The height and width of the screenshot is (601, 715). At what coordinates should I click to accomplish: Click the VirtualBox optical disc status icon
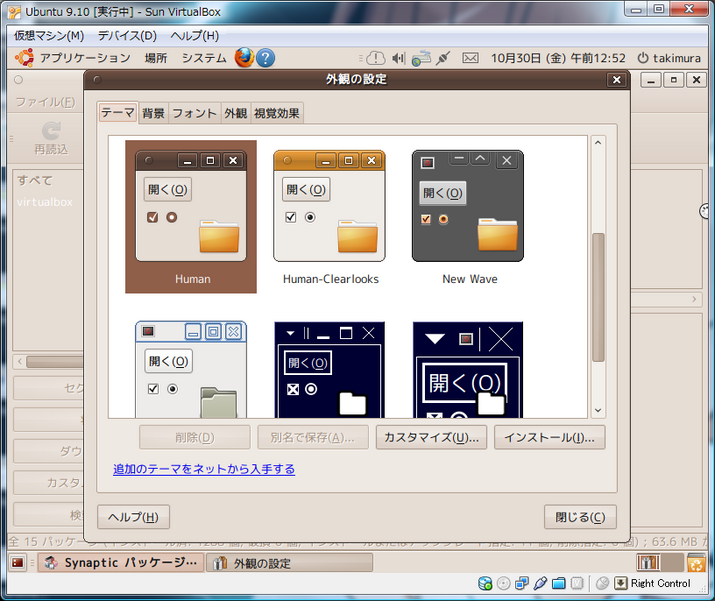[503, 583]
